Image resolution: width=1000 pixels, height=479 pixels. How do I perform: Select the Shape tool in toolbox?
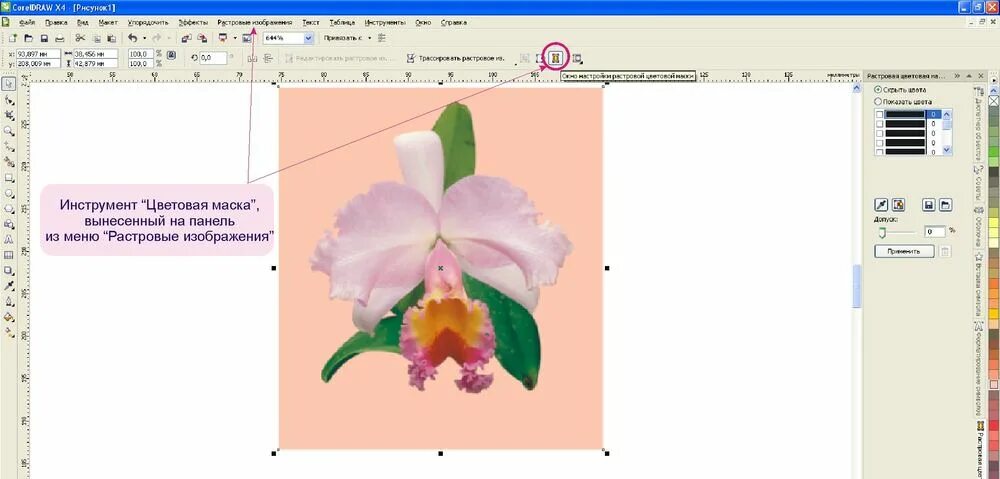[x=9, y=100]
